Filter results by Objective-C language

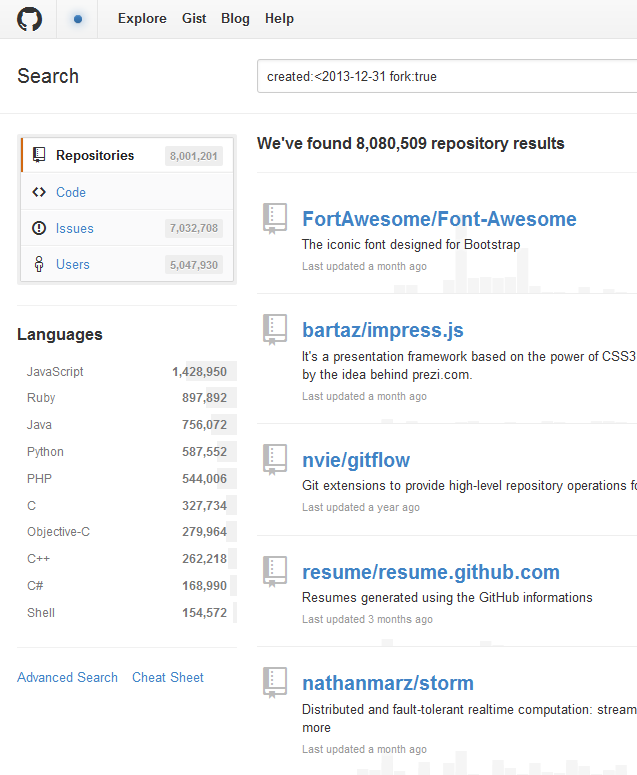click(58, 532)
